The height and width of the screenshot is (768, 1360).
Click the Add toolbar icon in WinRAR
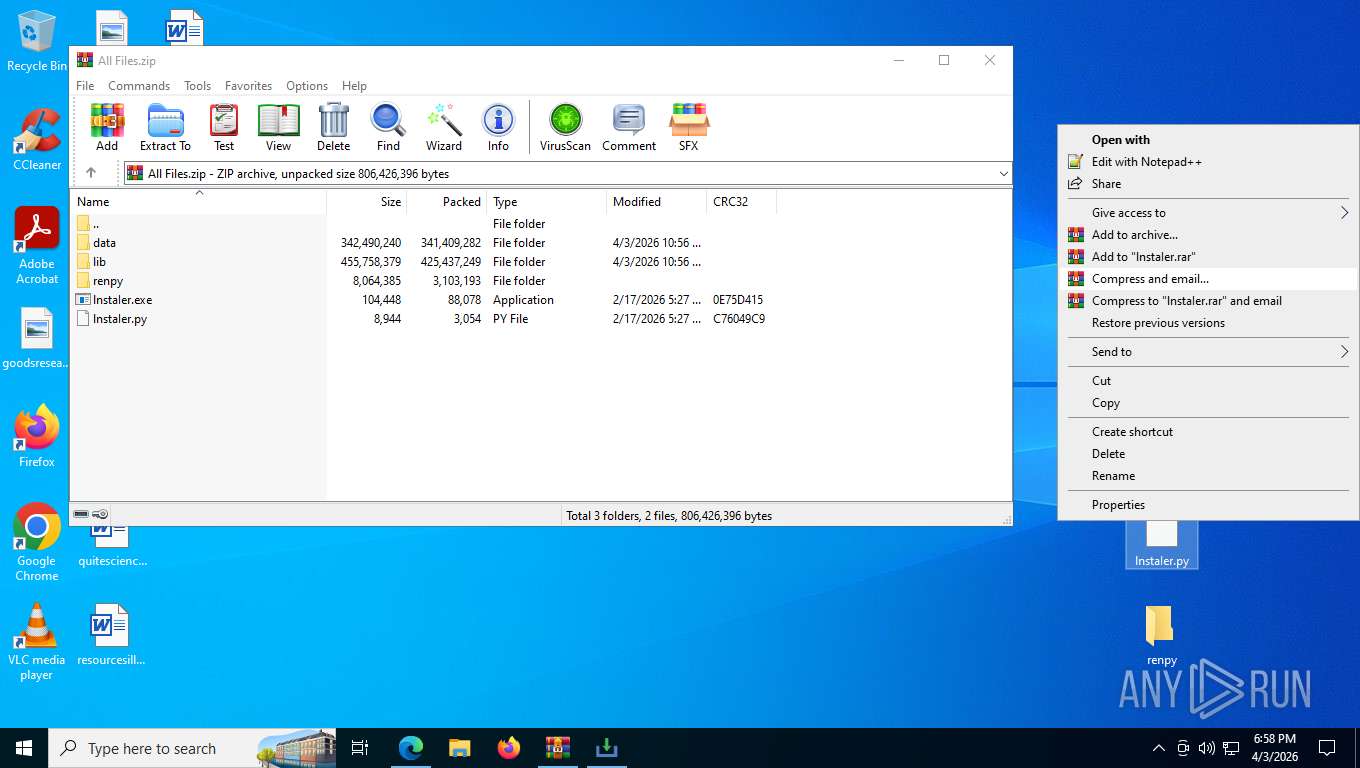(x=107, y=127)
